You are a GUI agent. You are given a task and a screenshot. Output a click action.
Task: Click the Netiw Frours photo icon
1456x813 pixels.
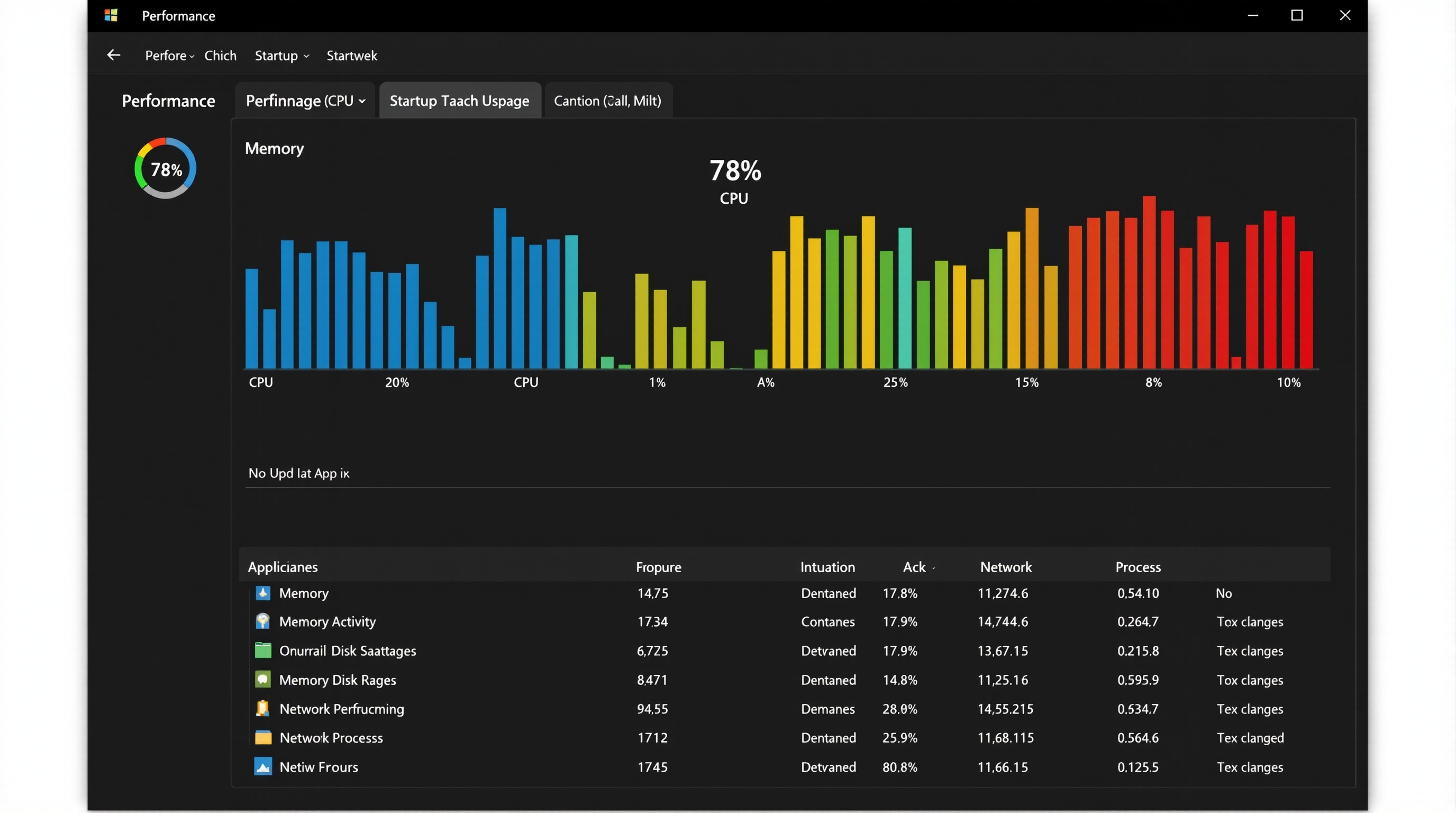coord(263,766)
